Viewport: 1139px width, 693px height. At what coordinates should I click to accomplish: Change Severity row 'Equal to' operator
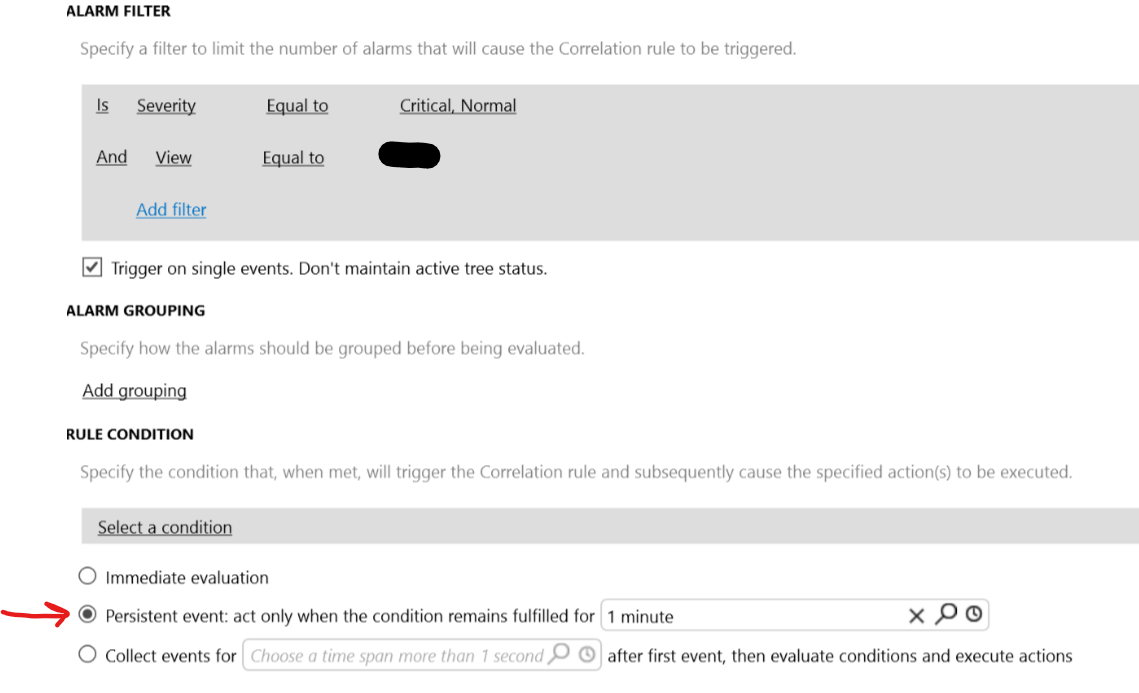tap(297, 106)
